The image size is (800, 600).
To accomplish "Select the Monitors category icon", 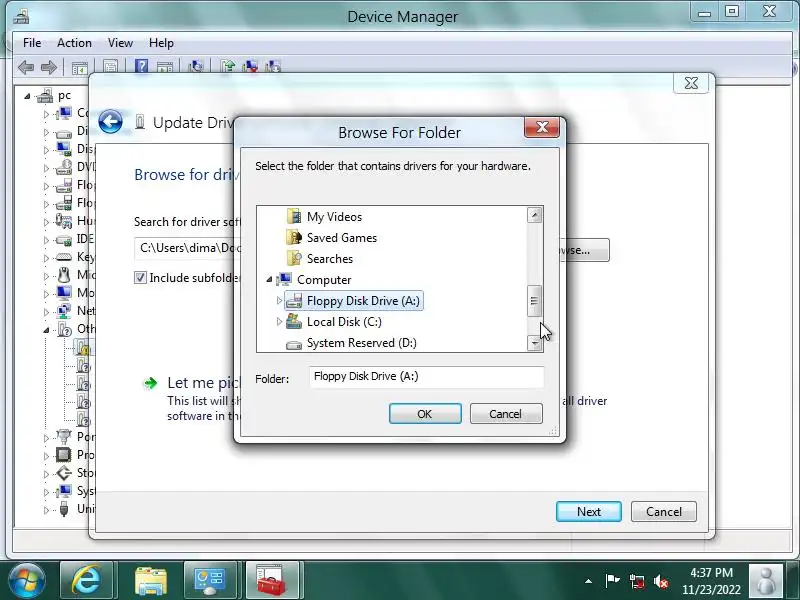I will 63,293.
